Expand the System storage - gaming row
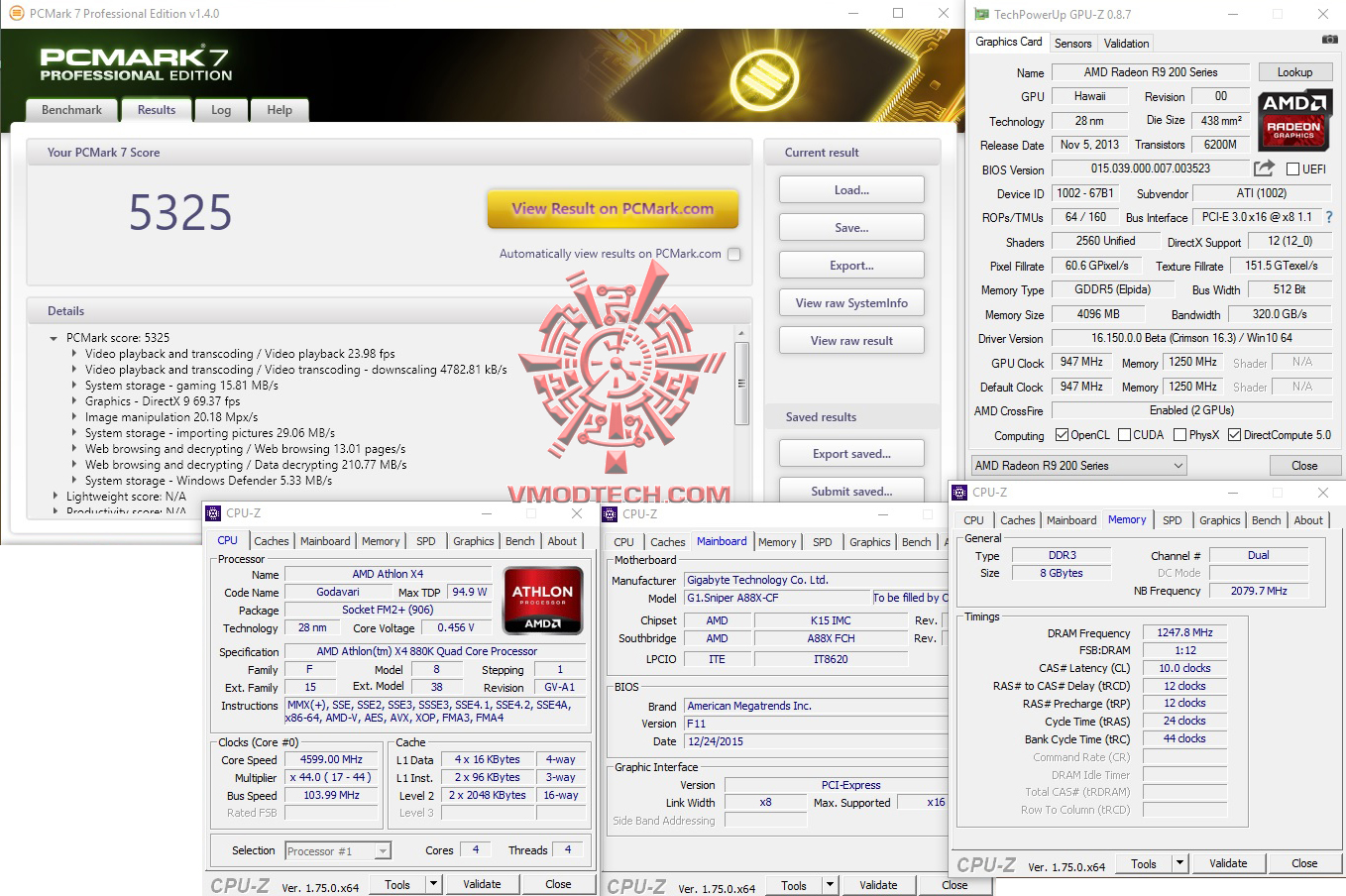The image size is (1346, 896). tap(74, 386)
